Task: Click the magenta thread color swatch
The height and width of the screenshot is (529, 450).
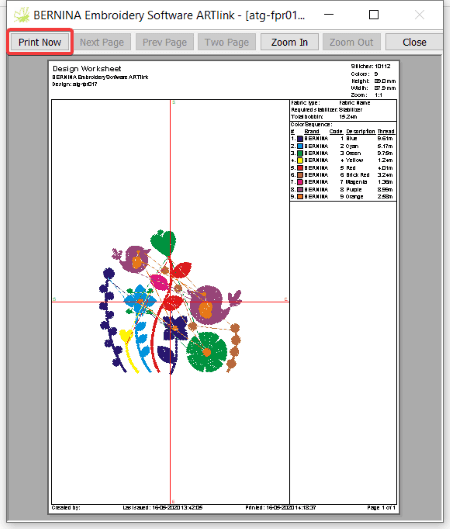Action: (x=300, y=182)
